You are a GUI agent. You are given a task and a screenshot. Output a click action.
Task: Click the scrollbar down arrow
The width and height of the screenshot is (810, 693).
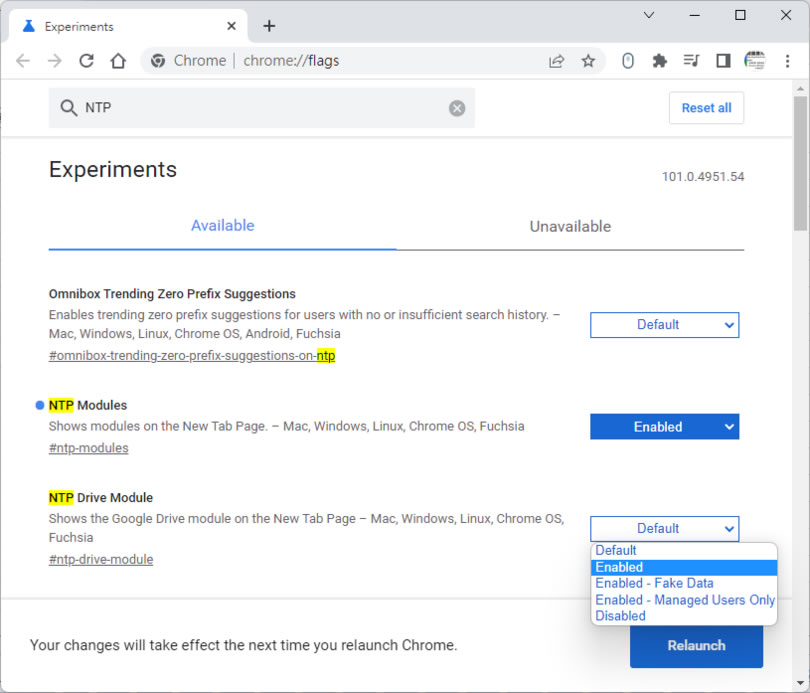click(x=801, y=684)
